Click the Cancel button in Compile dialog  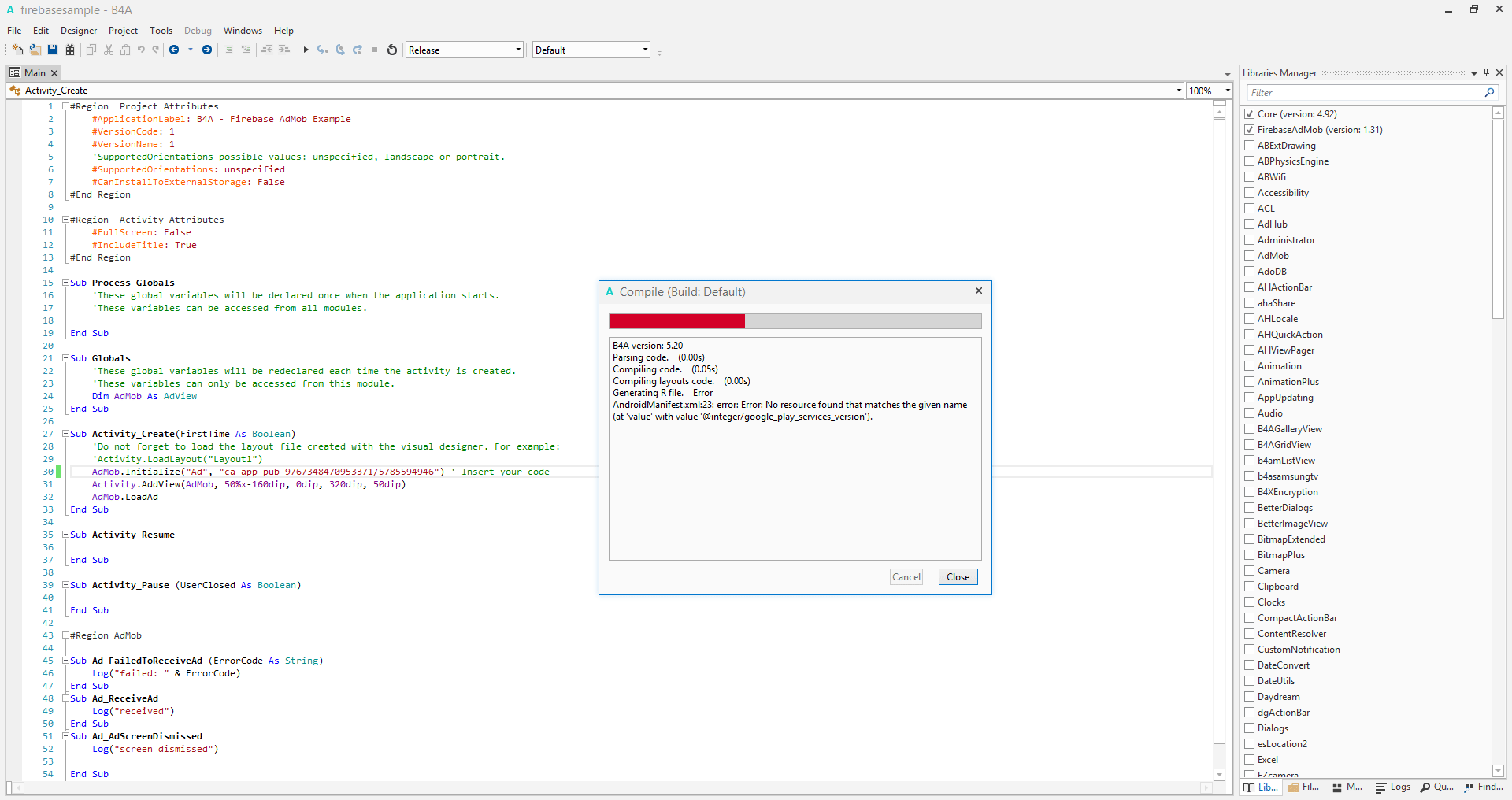point(906,577)
